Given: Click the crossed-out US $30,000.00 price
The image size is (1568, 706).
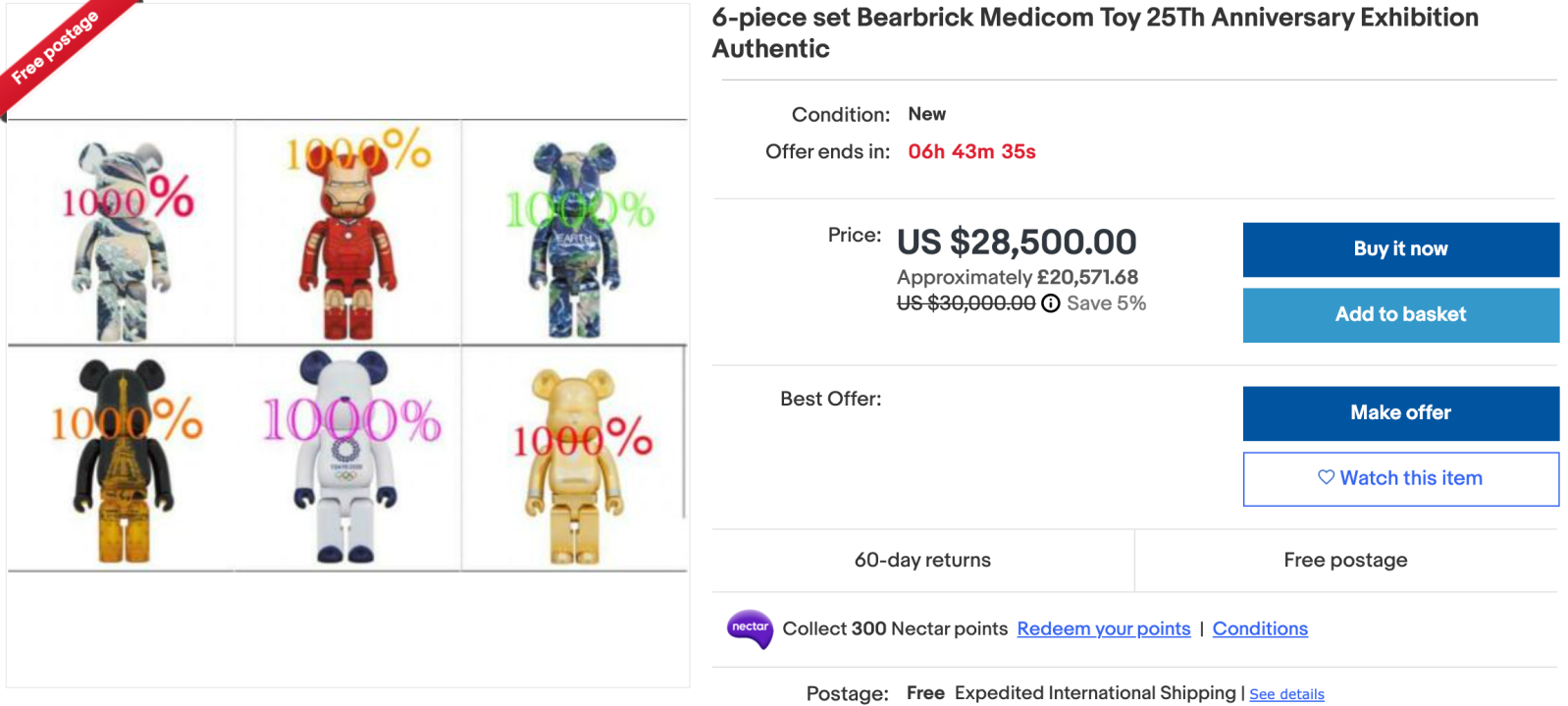Looking at the screenshot, I should pyautogui.click(x=966, y=303).
